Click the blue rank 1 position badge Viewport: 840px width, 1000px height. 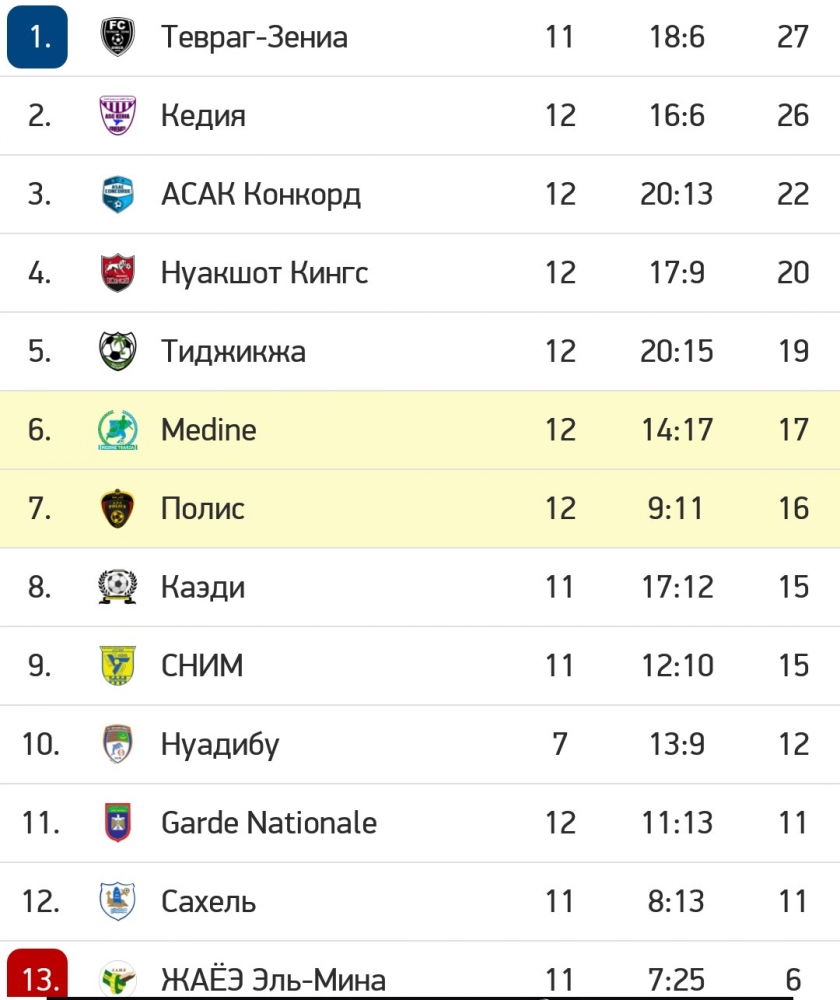pos(38,36)
